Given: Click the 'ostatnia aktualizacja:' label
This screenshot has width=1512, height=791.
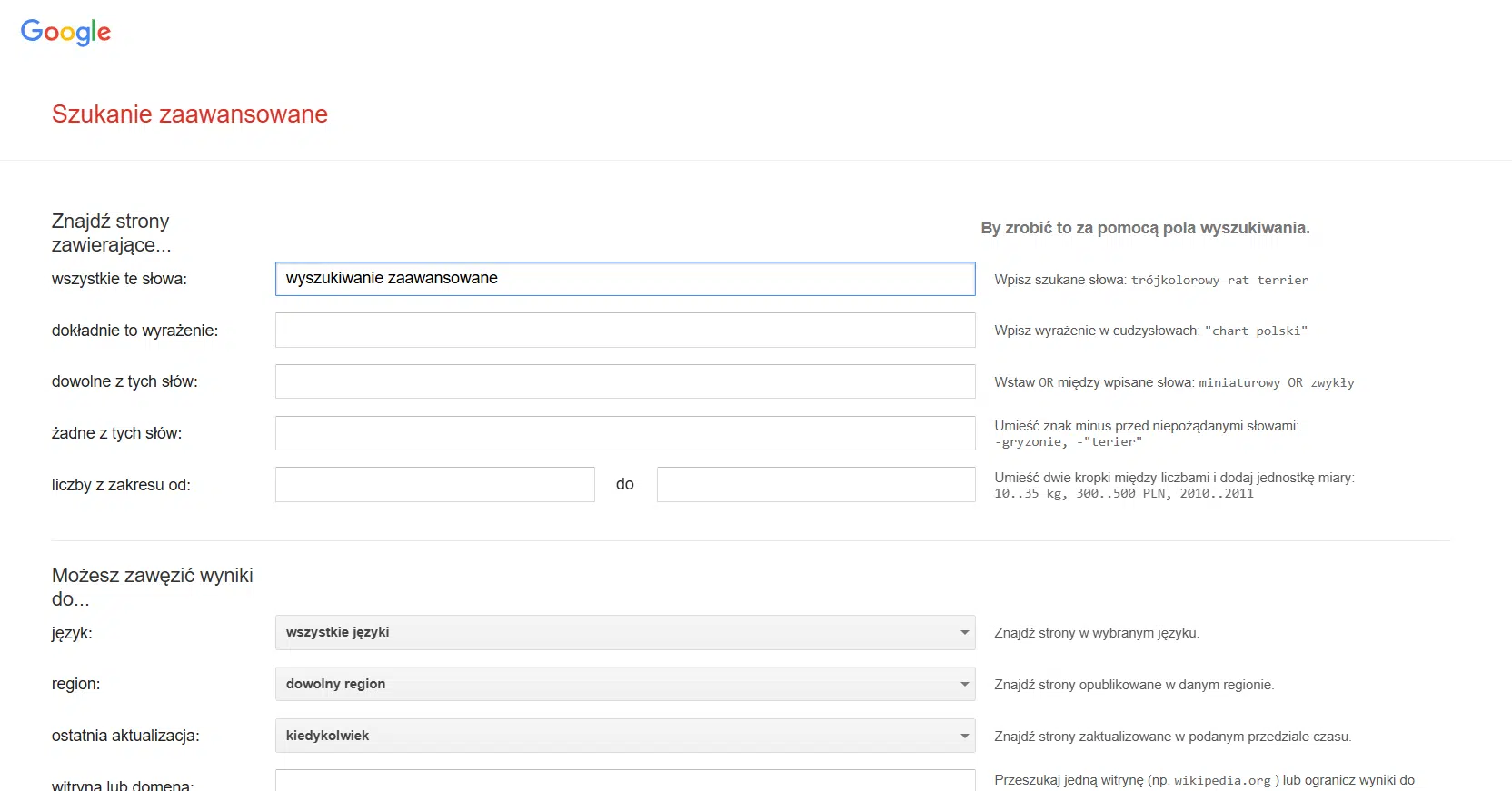Looking at the screenshot, I should point(125,736).
